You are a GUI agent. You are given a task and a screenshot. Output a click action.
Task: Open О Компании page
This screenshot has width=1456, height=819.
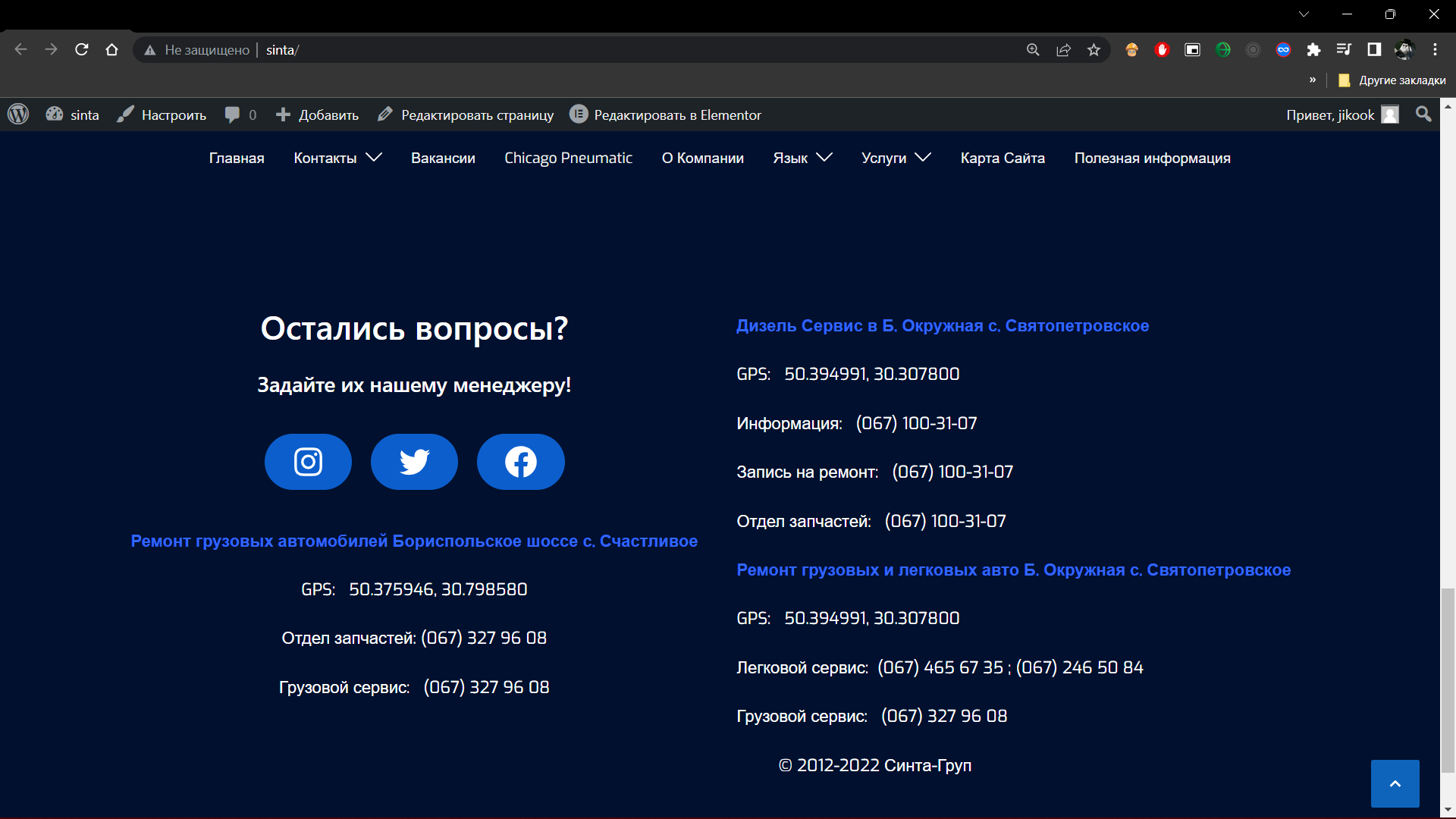(702, 158)
